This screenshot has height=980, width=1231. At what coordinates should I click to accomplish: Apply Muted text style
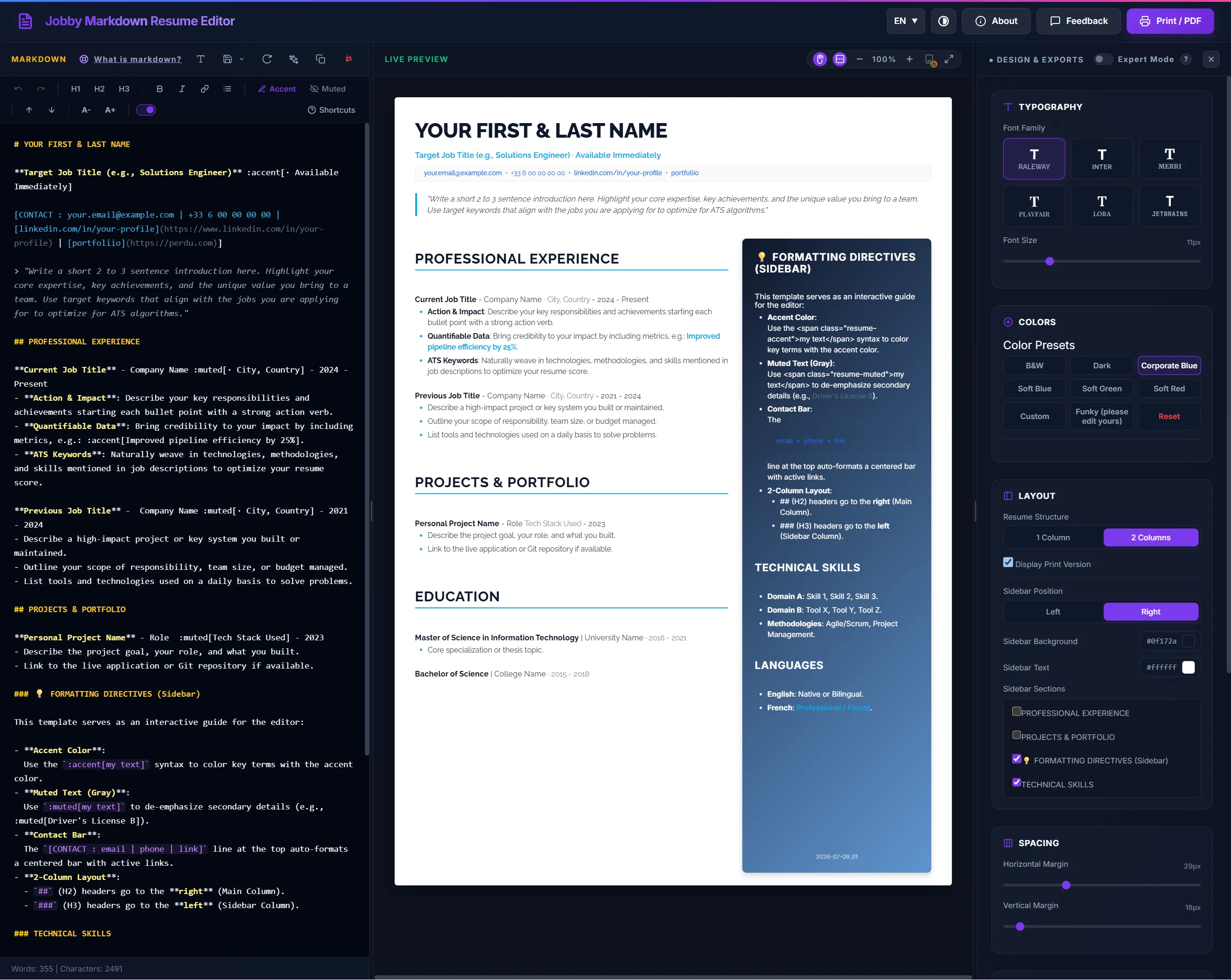[328, 89]
